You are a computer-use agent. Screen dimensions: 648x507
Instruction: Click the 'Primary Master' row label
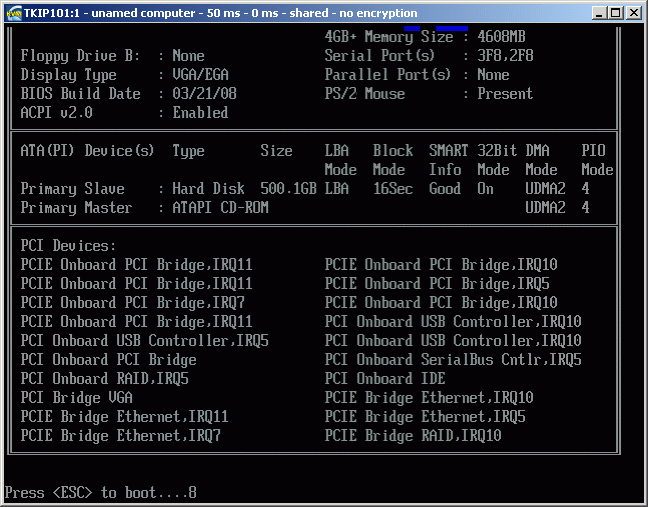(x=76, y=208)
